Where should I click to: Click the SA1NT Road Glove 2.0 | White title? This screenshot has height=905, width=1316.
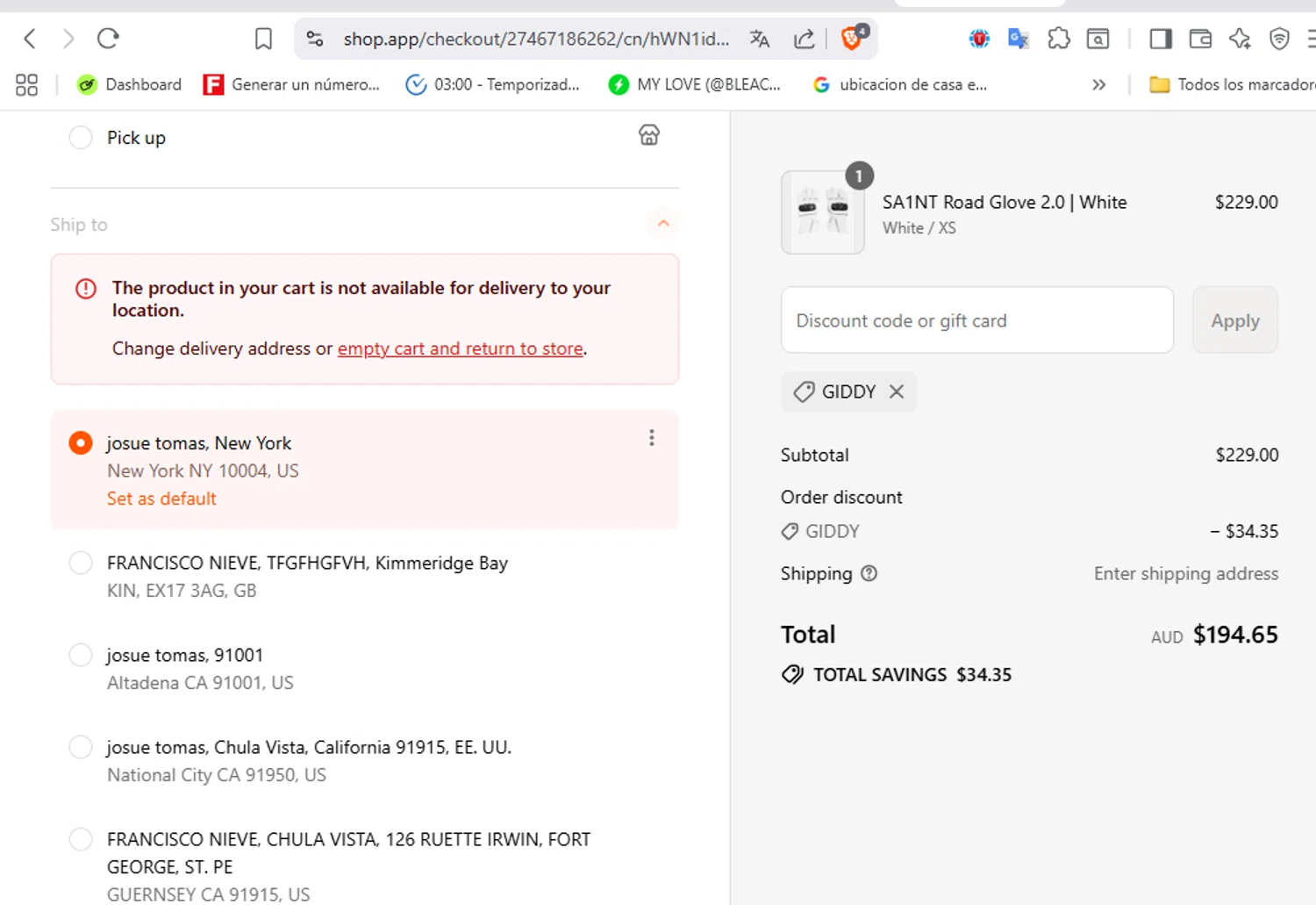[x=1005, y=202]
